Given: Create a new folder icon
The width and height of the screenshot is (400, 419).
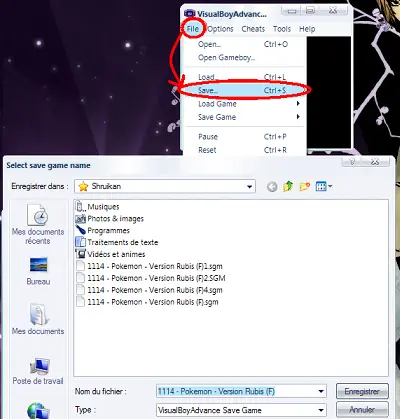Looking at the screenshot, I should pyautogui.click(x=305, y=186).
